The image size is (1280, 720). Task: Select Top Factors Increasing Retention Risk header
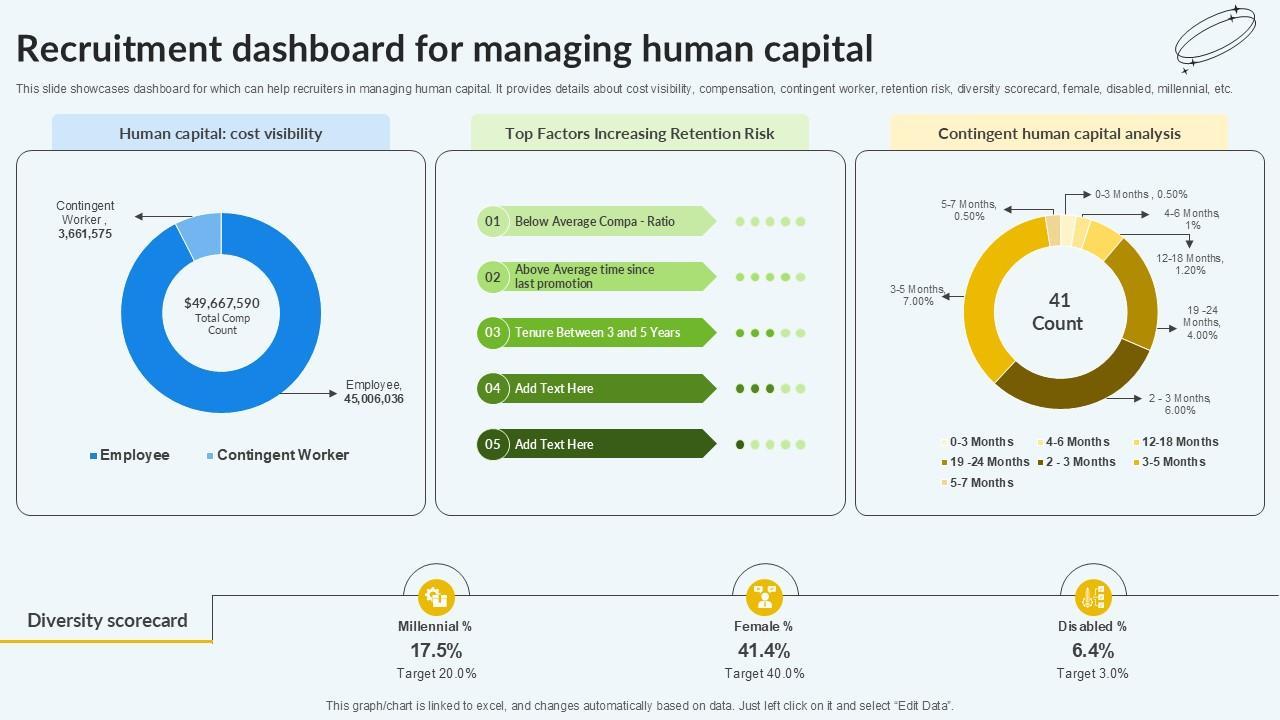click(x=640, y=133)
